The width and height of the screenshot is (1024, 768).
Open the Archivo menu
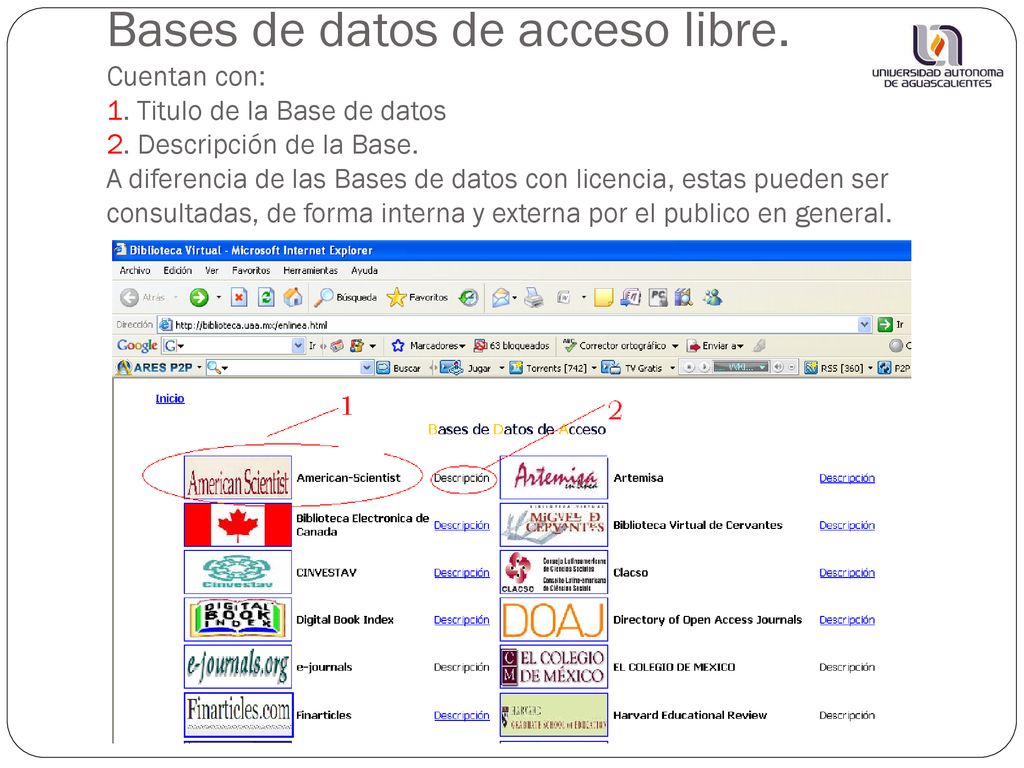coord(135,270)
